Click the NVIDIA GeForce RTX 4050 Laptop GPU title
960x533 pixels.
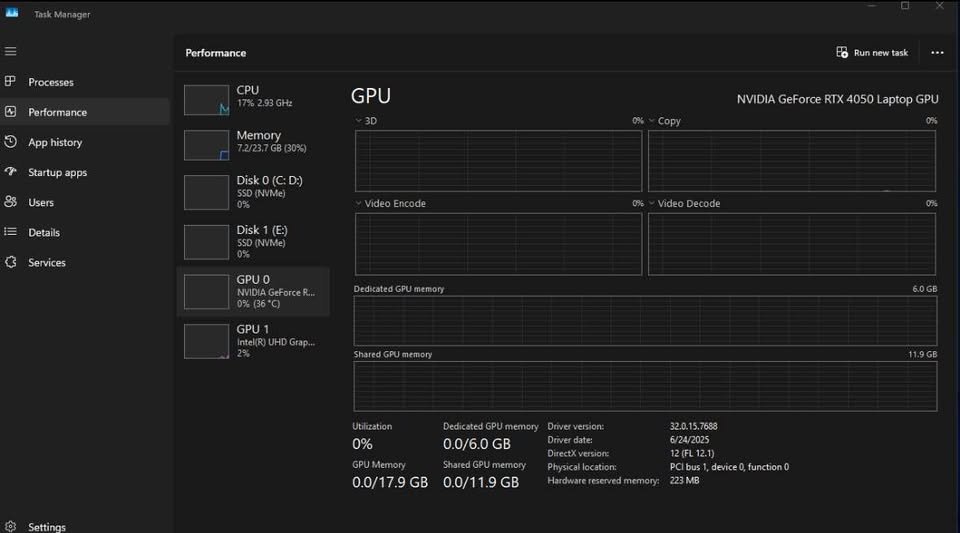click(x=837, y=99)
